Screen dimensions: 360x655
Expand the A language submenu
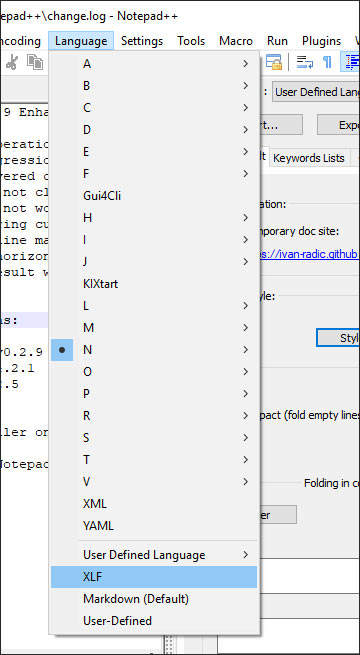tap(154, 64)
